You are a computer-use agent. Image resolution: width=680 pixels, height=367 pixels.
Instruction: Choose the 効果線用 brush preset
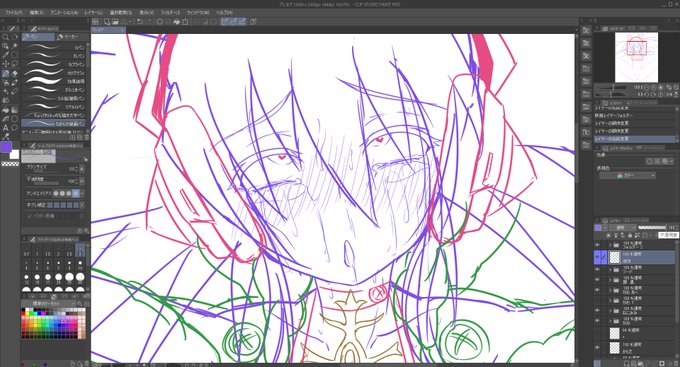[x=54, y=81]
